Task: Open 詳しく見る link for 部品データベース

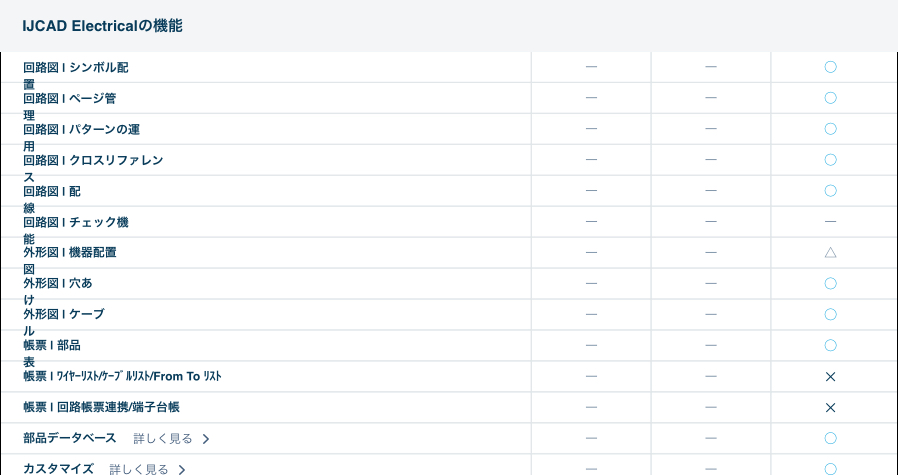Action: tap(162, 438)
